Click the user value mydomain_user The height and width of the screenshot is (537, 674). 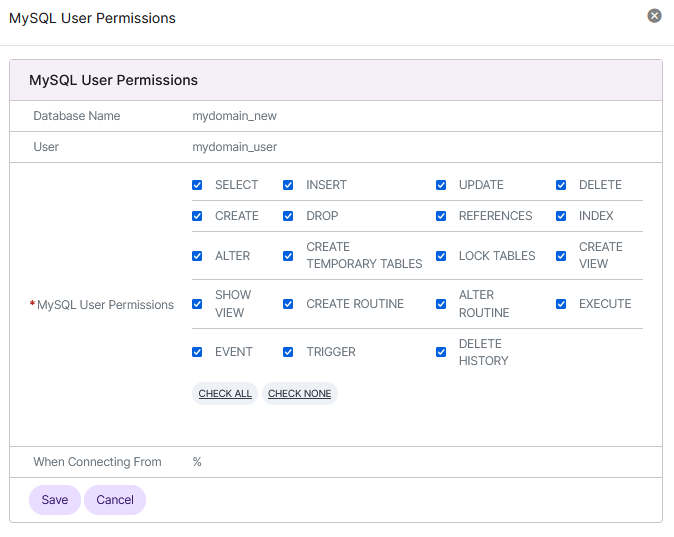pos(234,147)
